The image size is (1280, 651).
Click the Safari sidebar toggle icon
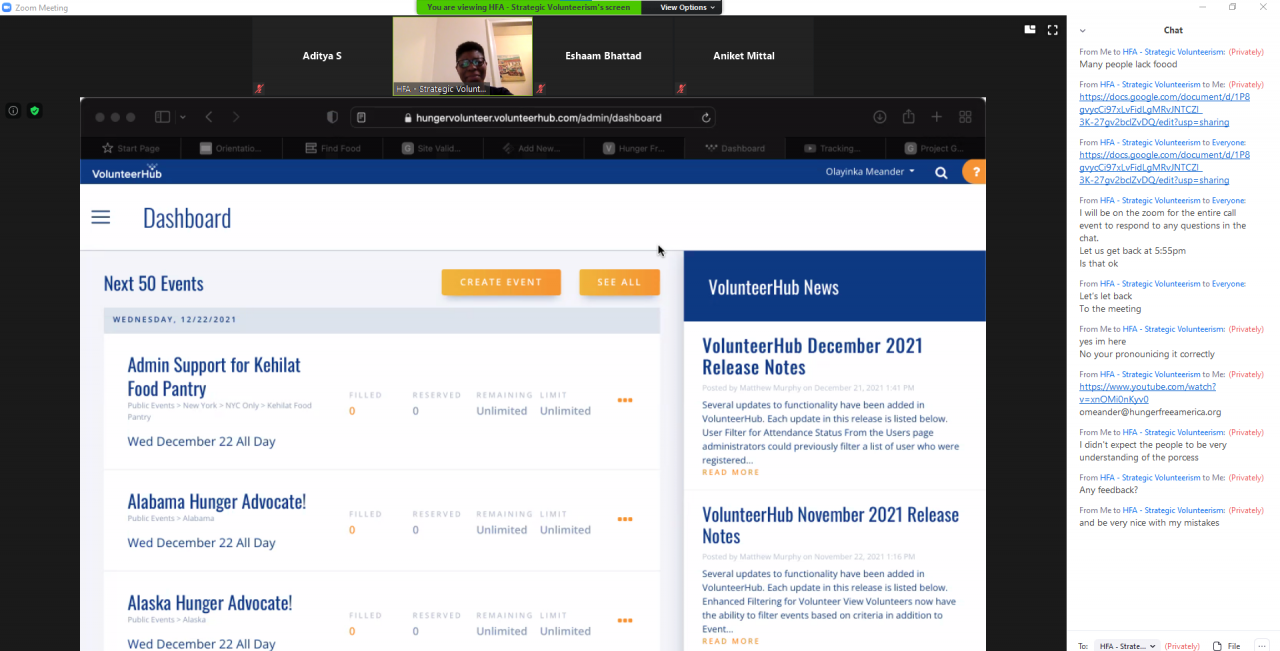[x=163, y=117]
